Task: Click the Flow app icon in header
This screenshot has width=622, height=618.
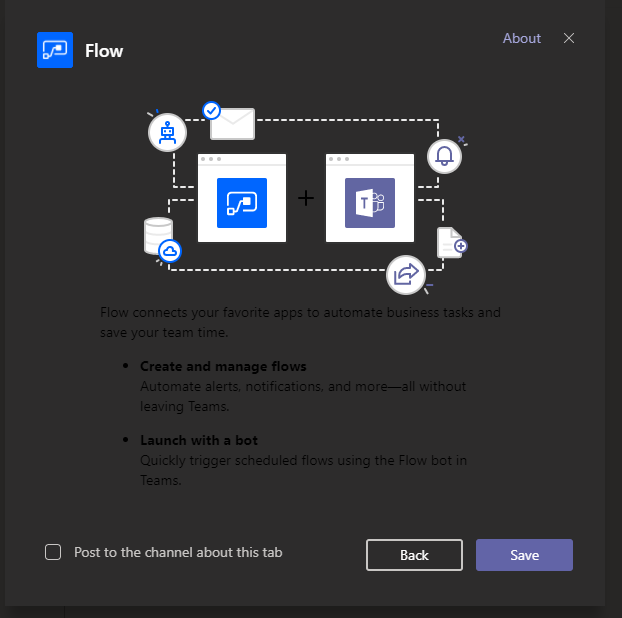Action: point(55,50)
